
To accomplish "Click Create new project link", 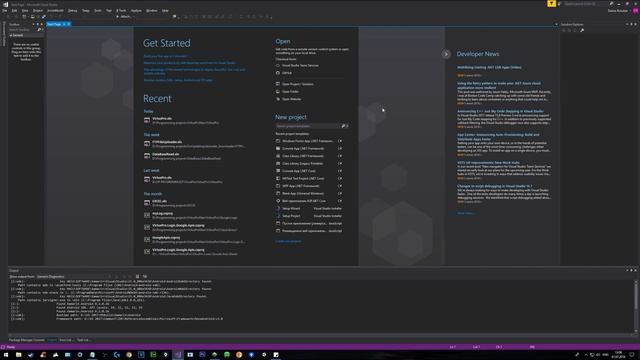I will pyautogui.click(x=288, y=241).
